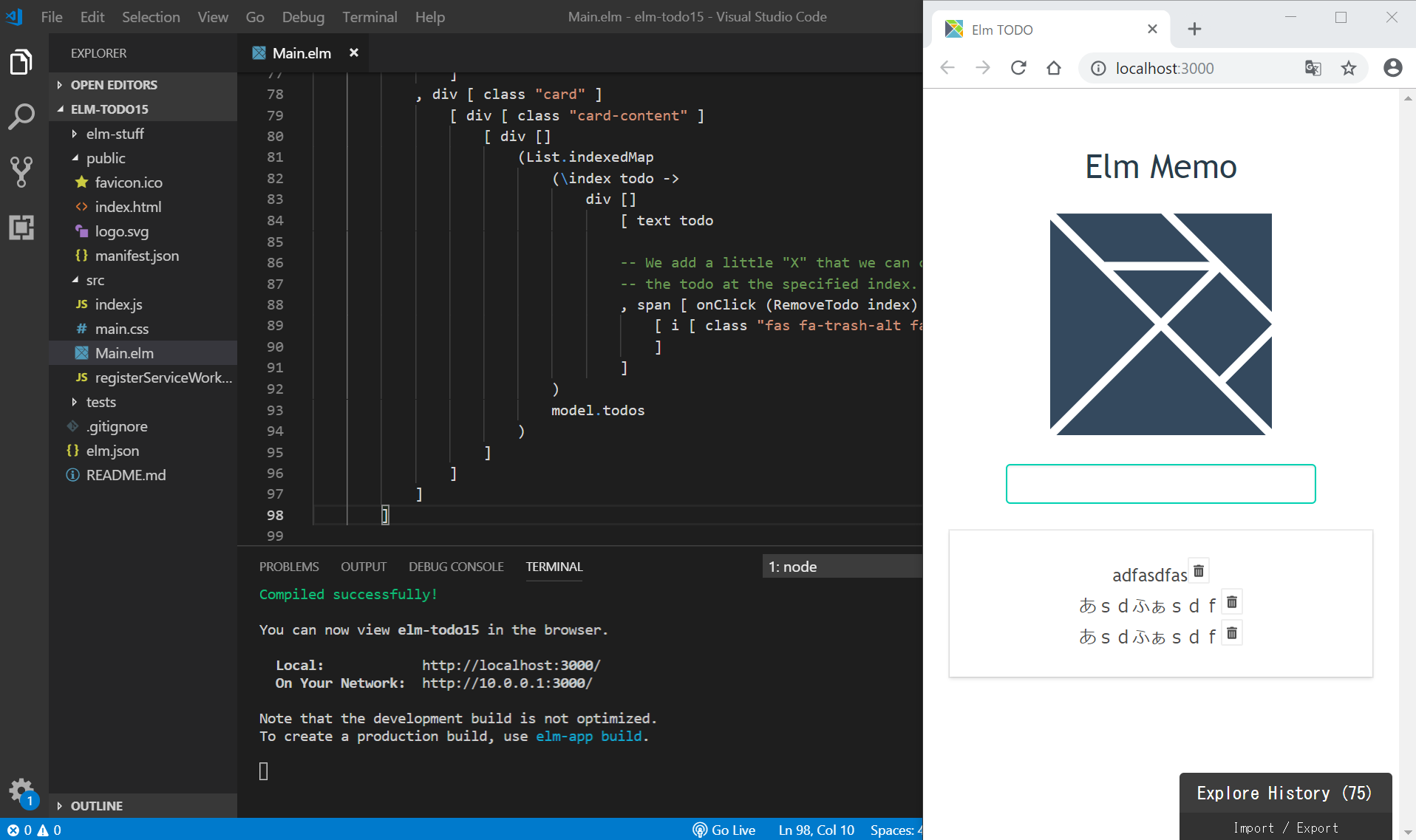Open manifest.json in the explorer
The height and width of the screenshot is (840, 1416).
(143, 256)
